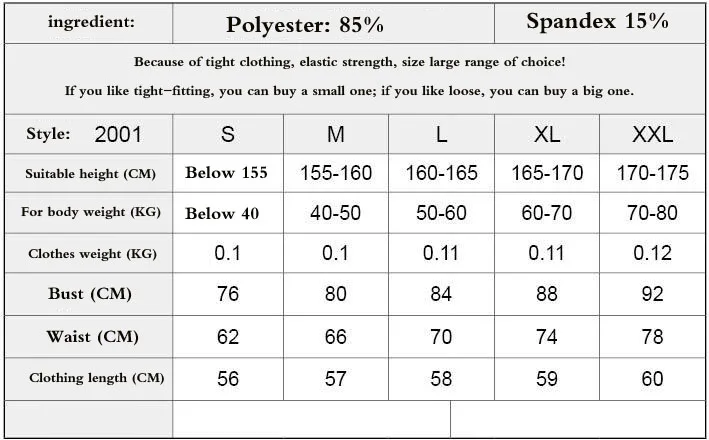Click the tight-fitting advice text line
Viewport: 709px width, 440px height.
[349, 91]
